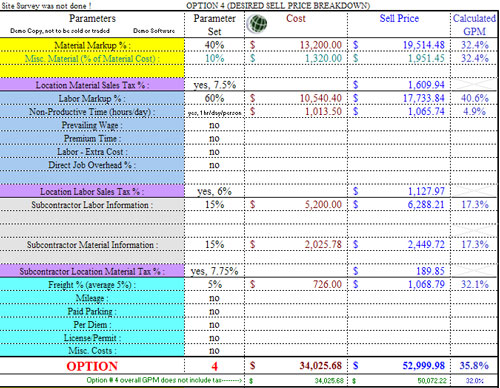
Task: Select the Calculated GPM column header
Action: pos(474,25)
